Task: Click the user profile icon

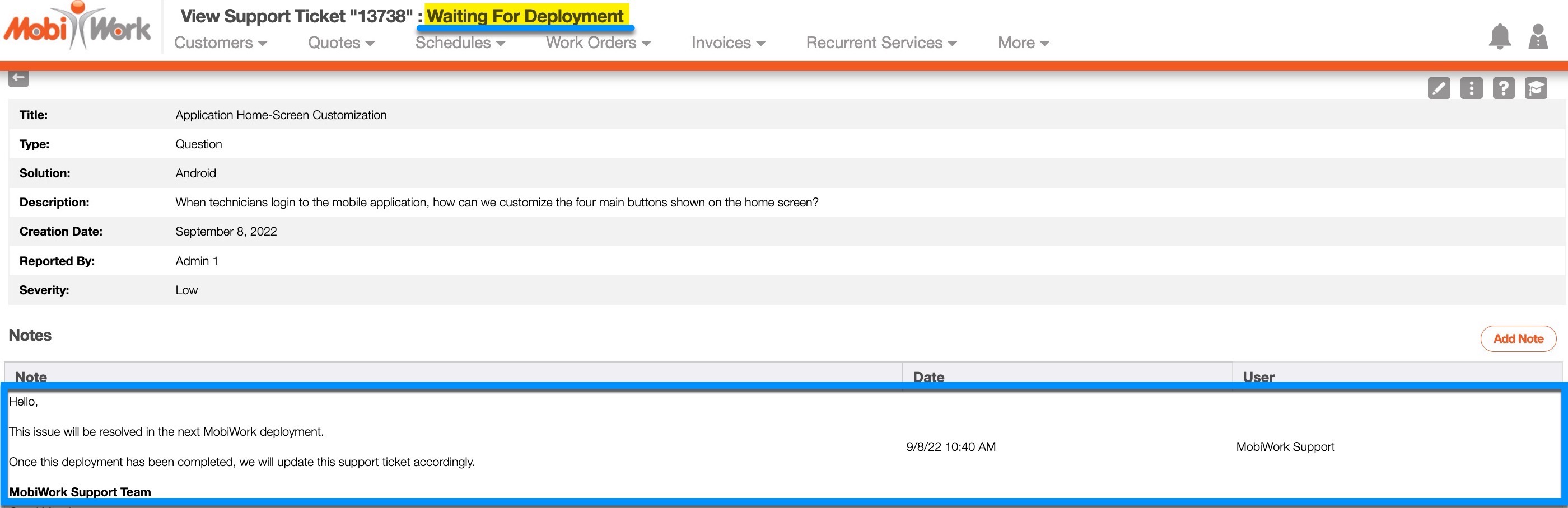Action: pos(1538,36)
